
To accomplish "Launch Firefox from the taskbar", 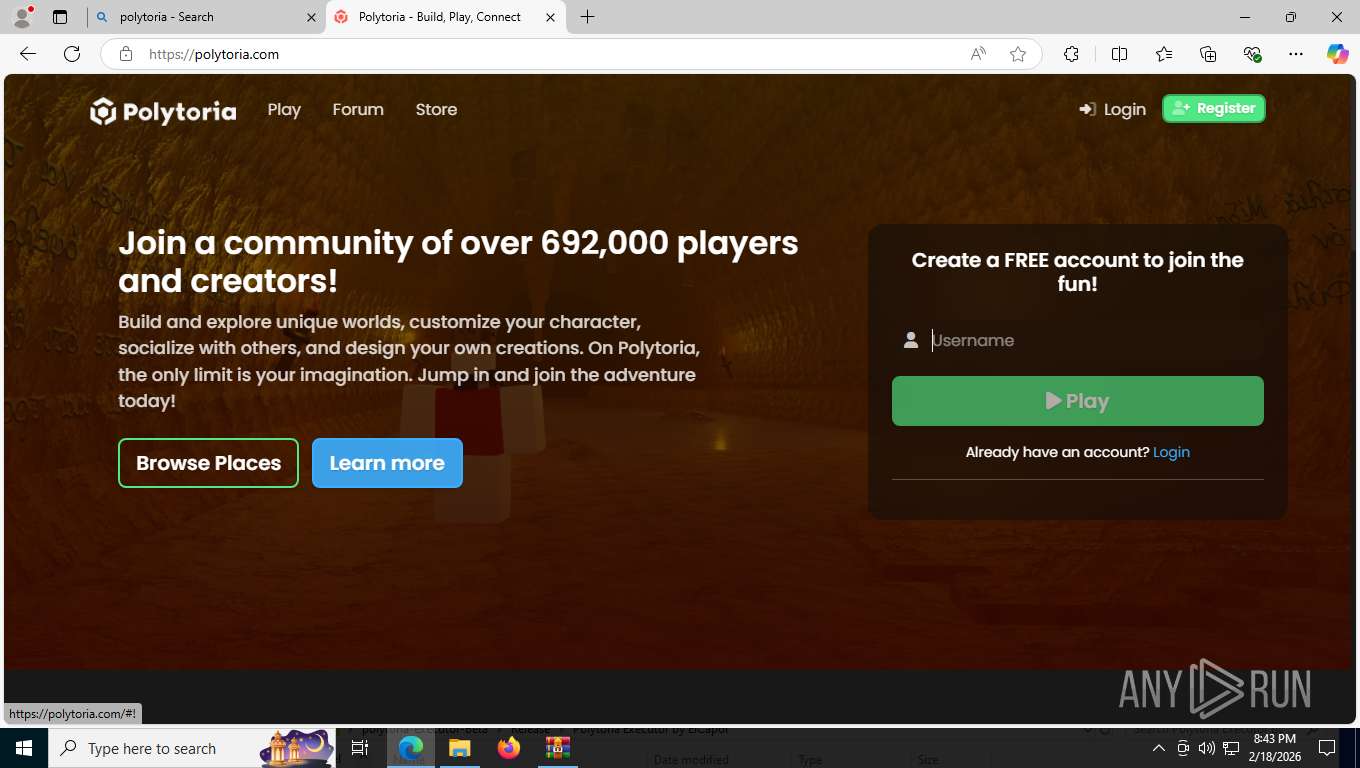I will [509, 748].
